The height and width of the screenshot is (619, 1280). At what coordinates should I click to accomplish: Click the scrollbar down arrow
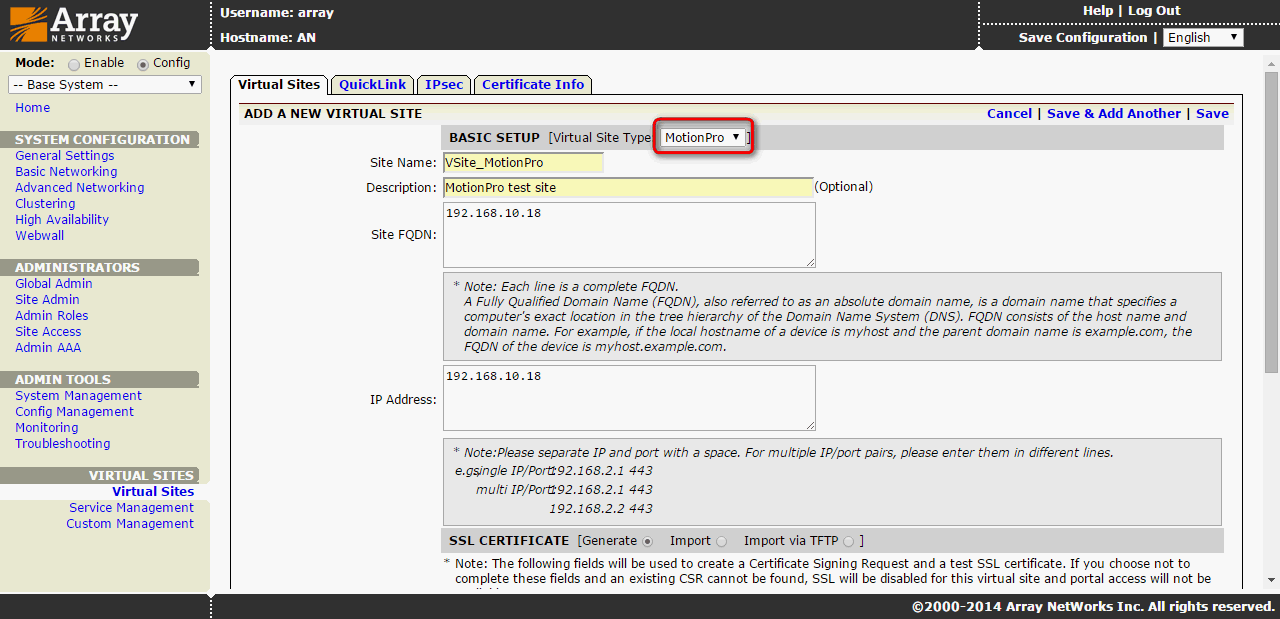coord(1272,580)
